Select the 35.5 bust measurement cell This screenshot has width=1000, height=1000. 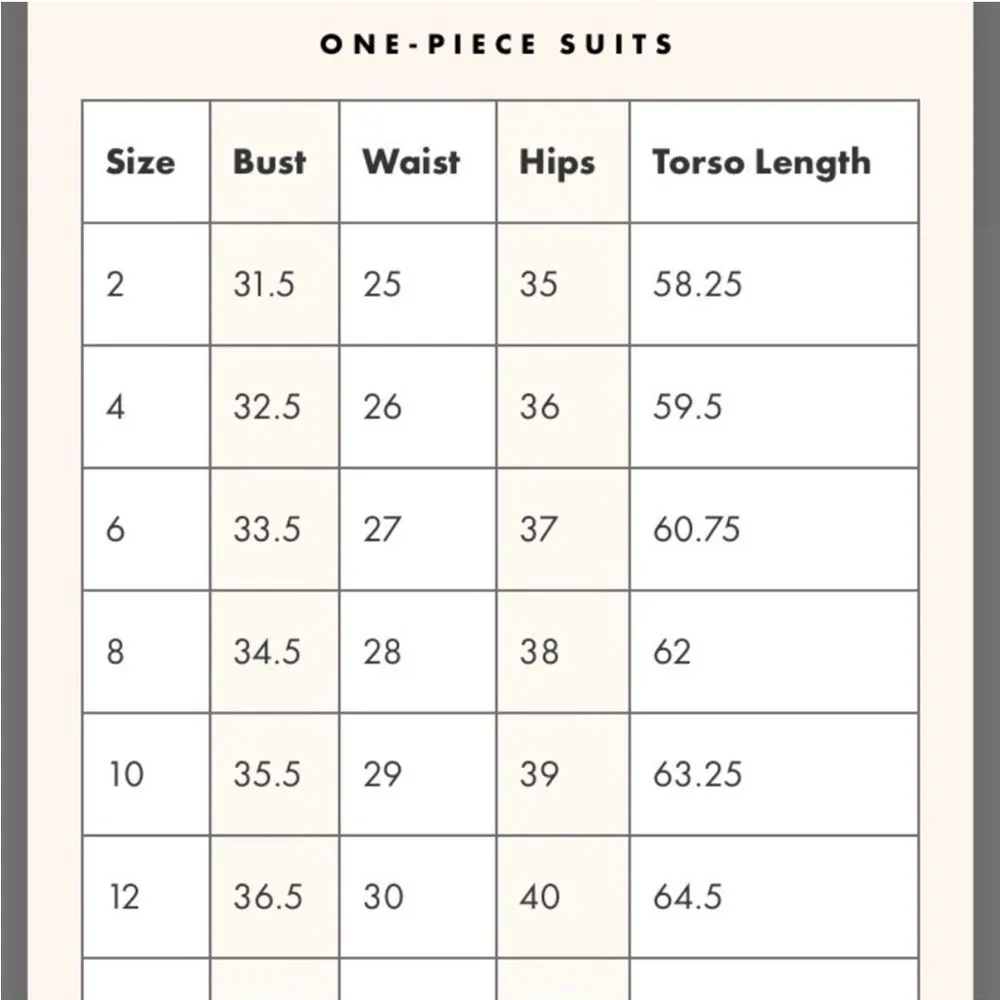[267, 774]
